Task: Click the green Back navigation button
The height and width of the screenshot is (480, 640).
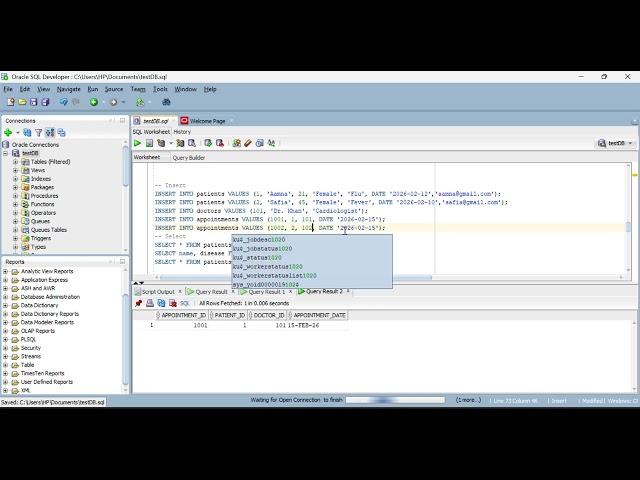Action: [94, 102]
